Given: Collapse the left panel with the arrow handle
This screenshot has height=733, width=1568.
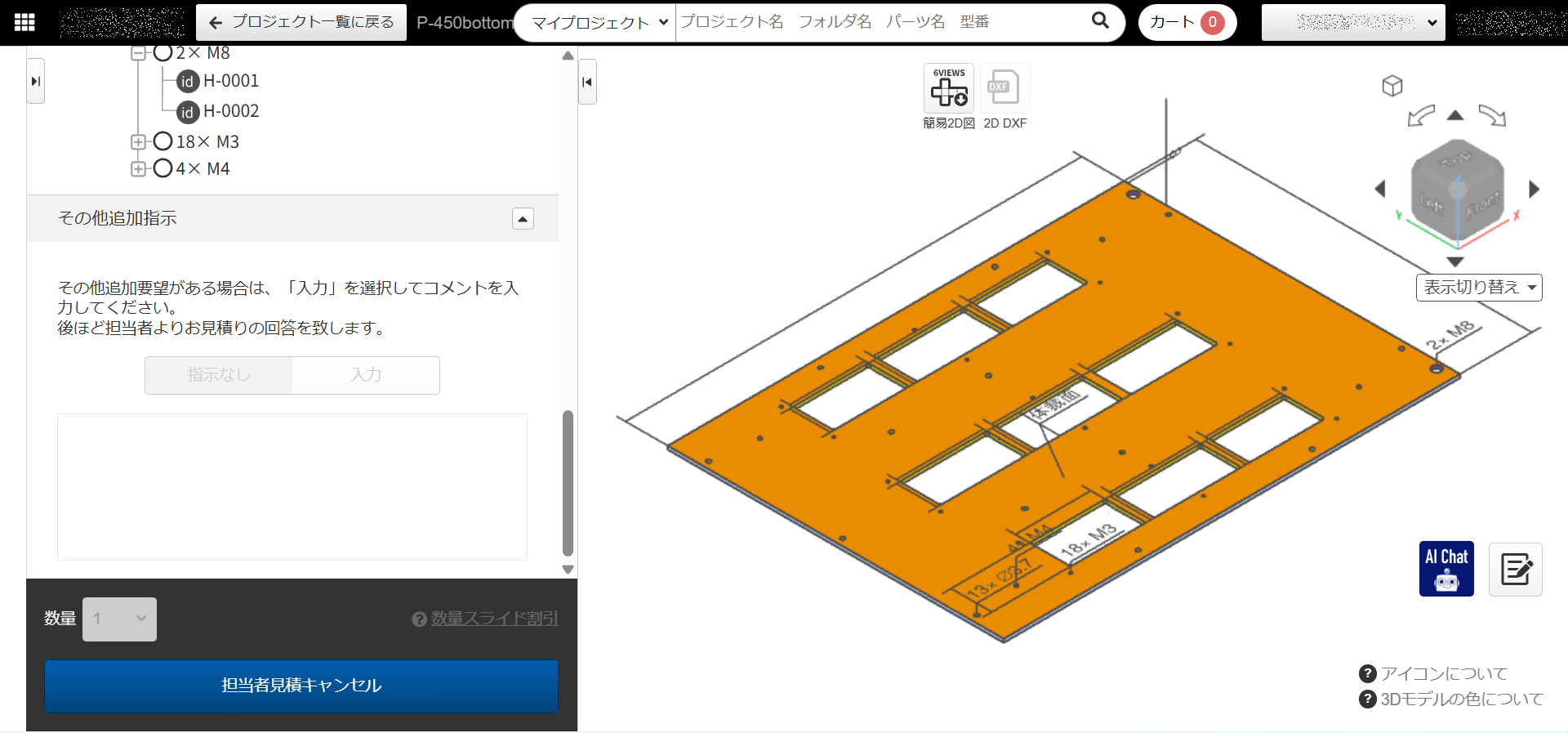Looking at the screenshot, I should coord(587,82).
